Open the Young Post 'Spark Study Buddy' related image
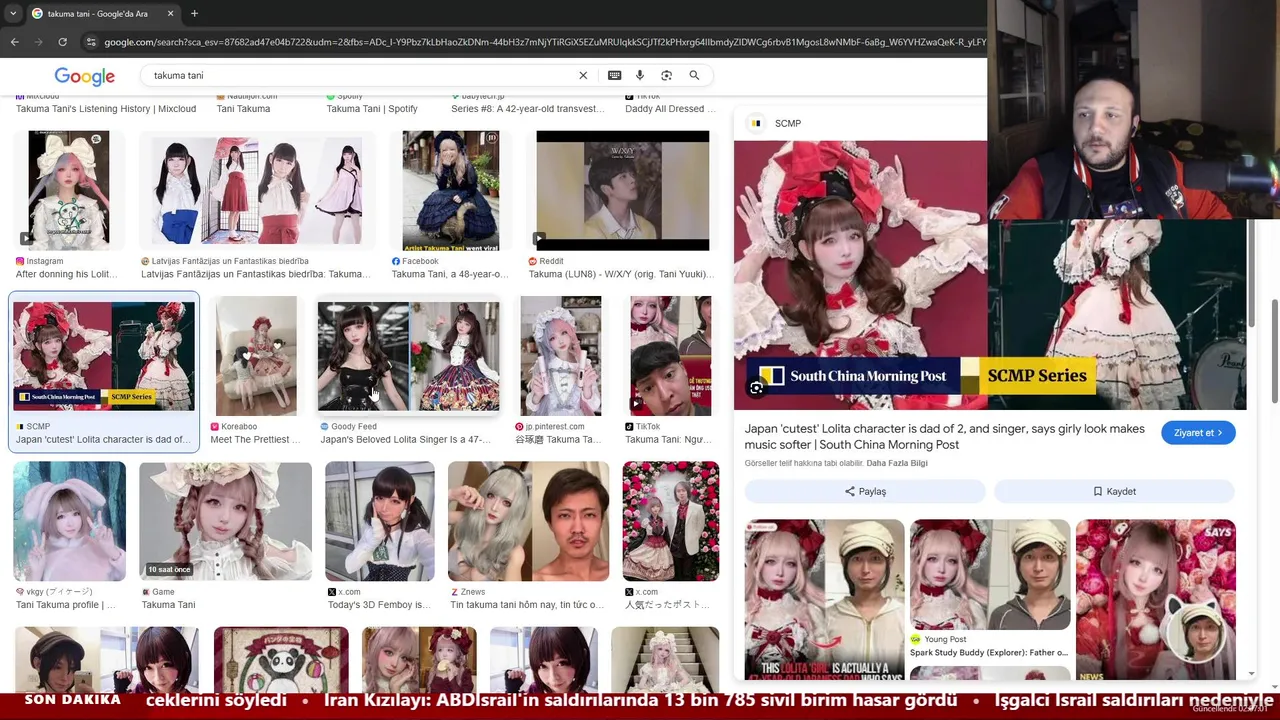Viewport: 1280px width, 720px height. click(990, 574)
